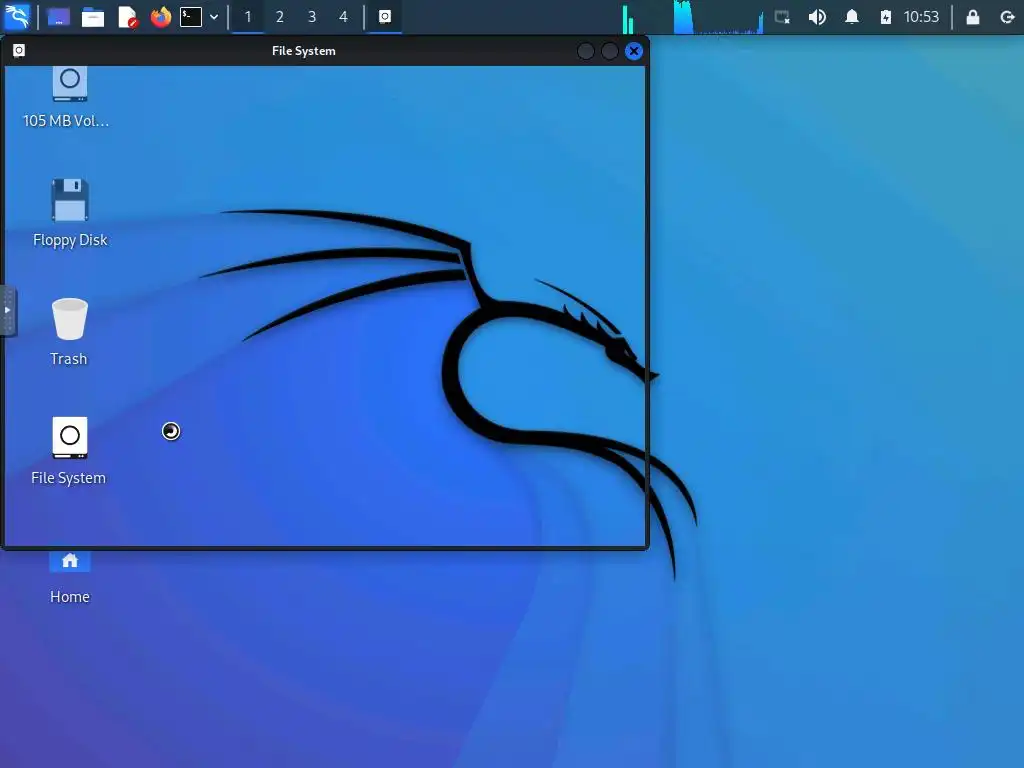Screen dimensions: 1024x768
Task: Open the Kali applications menu
Action: click(x=17, y=16)
